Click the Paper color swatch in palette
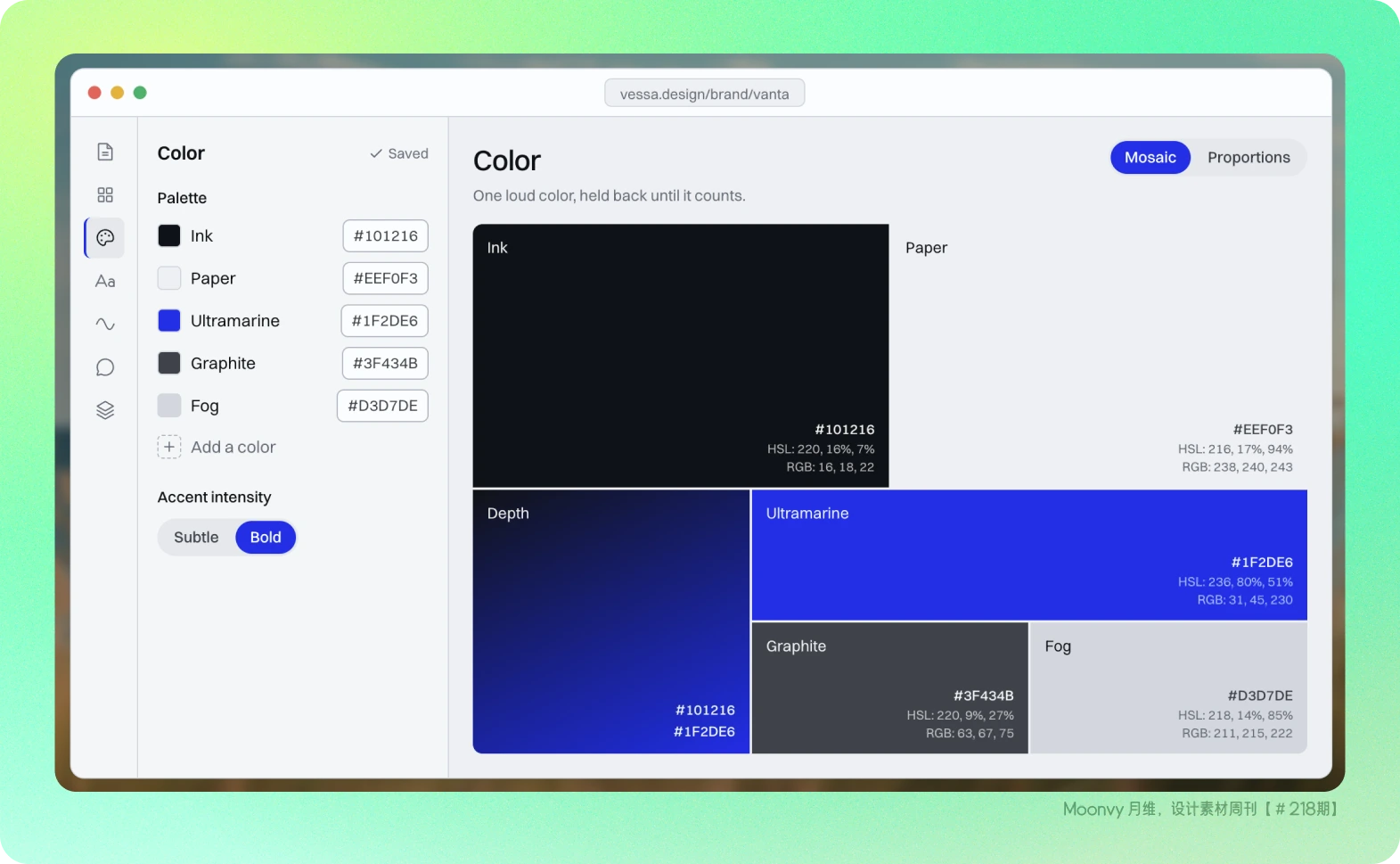Screen dimensions: 1400x864 (169, 278)
